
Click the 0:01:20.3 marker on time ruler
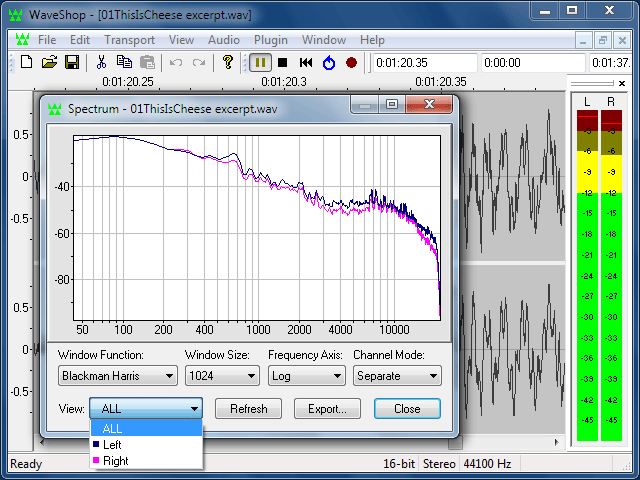[284, 82]
